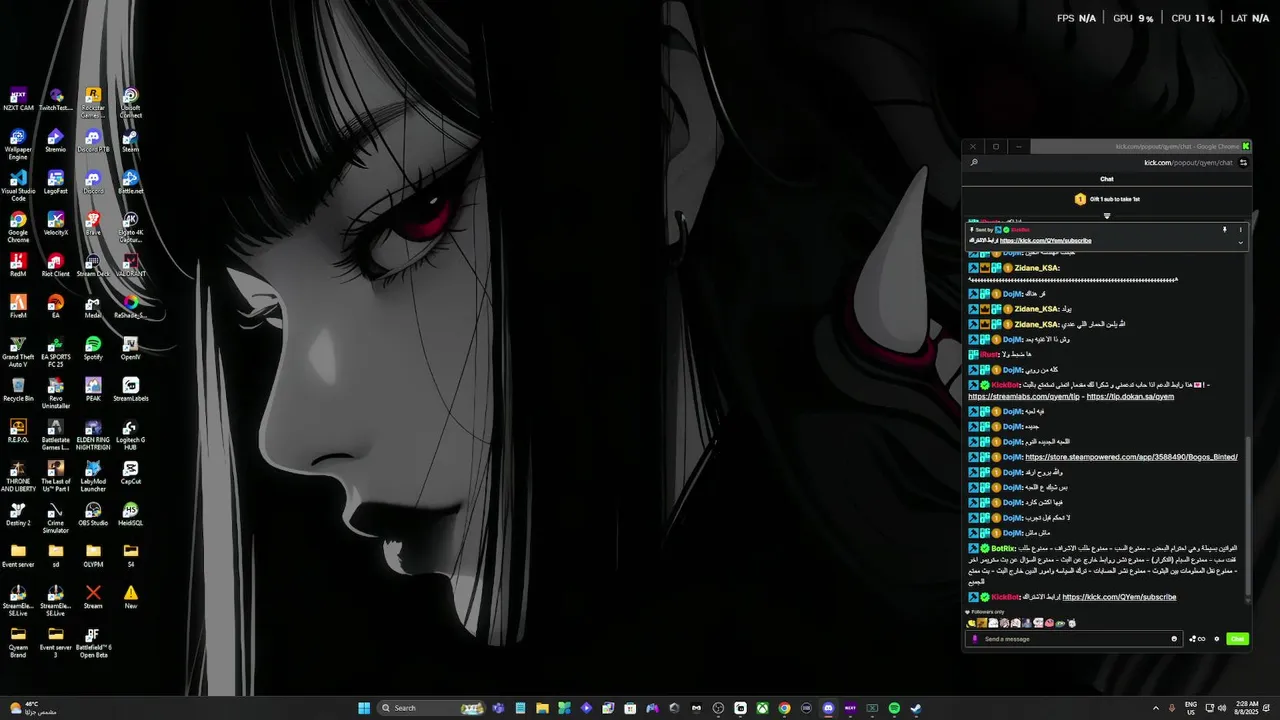
Task: Select the ELDEN RING NIGHTREIGN icon
Action: (93, 435)
